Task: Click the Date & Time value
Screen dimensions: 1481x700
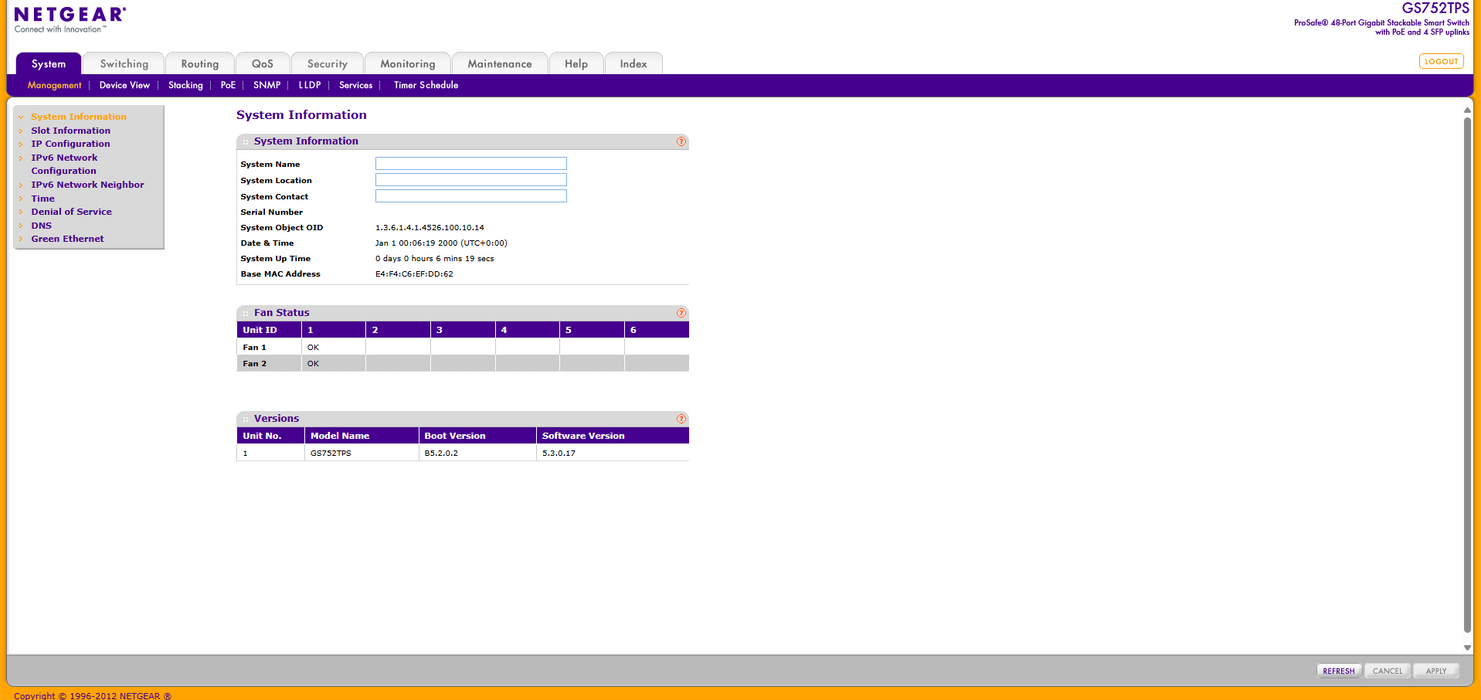Action: (x=441, y=243)
